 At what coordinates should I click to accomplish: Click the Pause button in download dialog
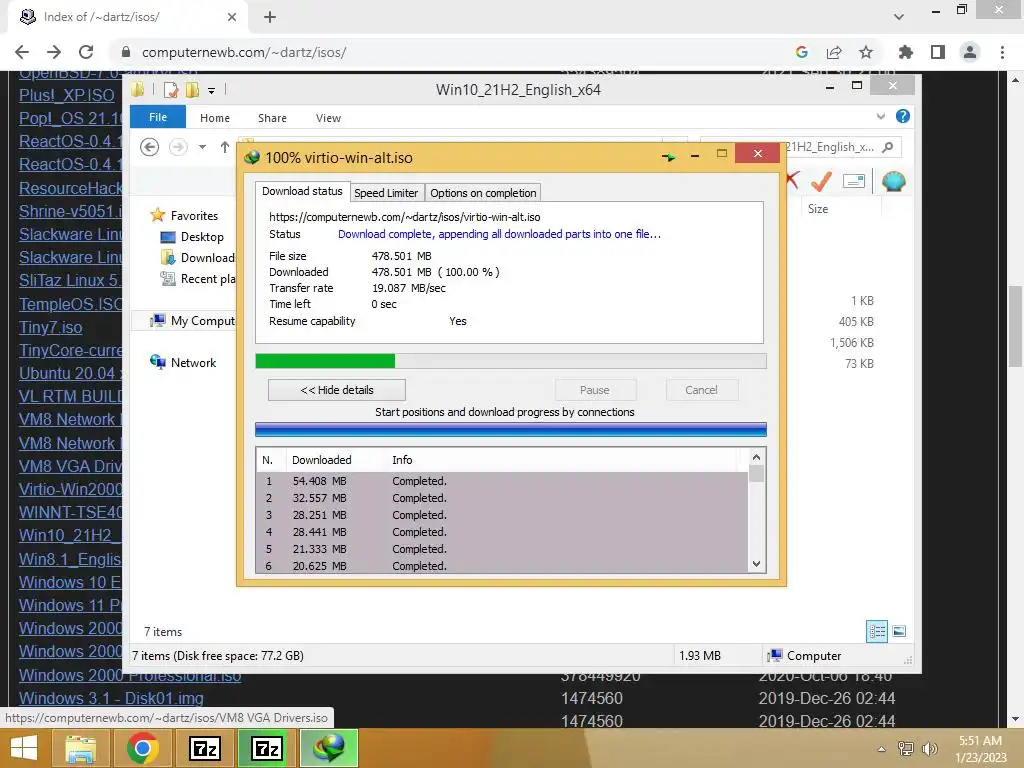(595, 390)
